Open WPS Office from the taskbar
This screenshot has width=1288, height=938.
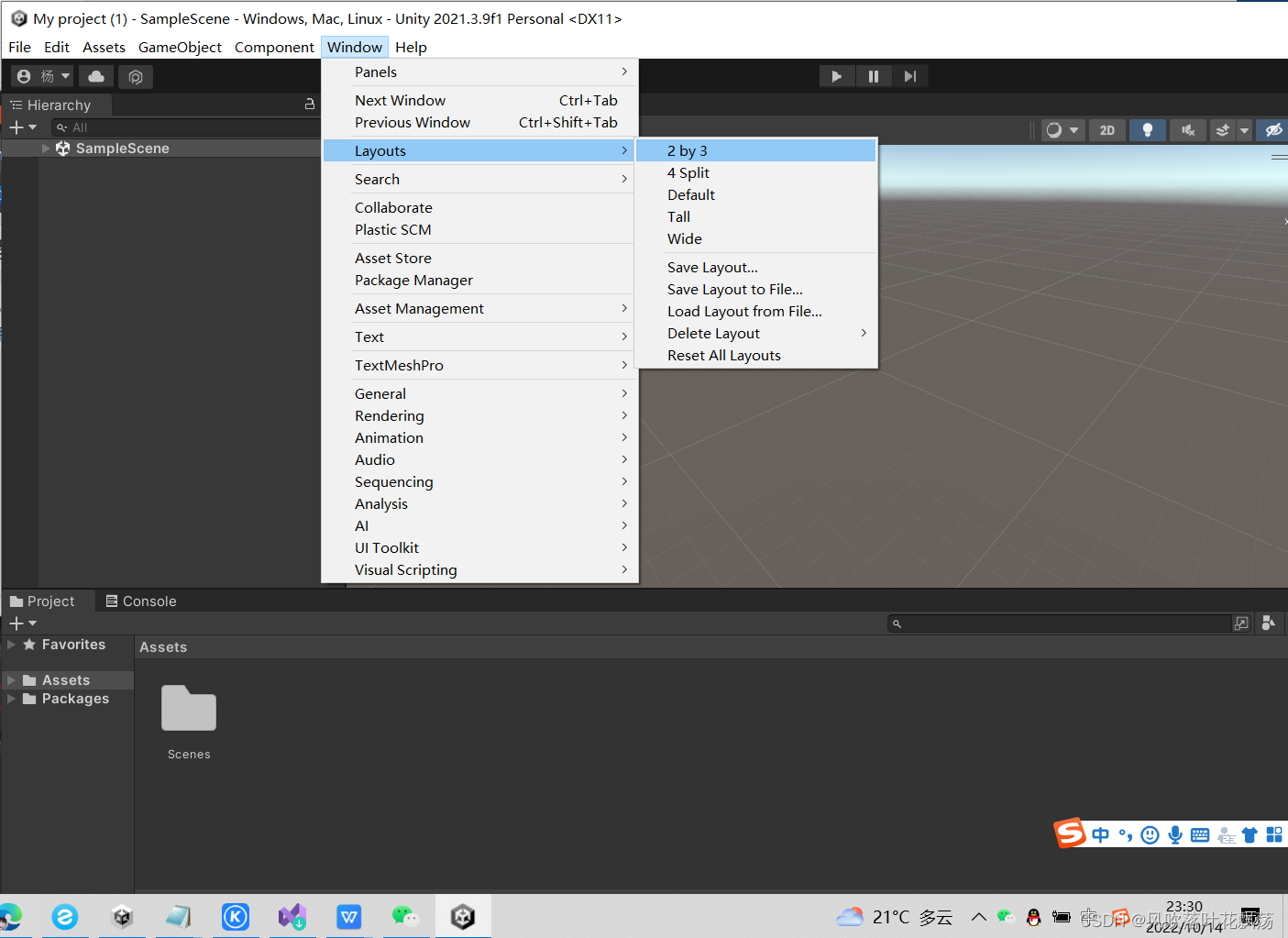click(x=349, y=916)
